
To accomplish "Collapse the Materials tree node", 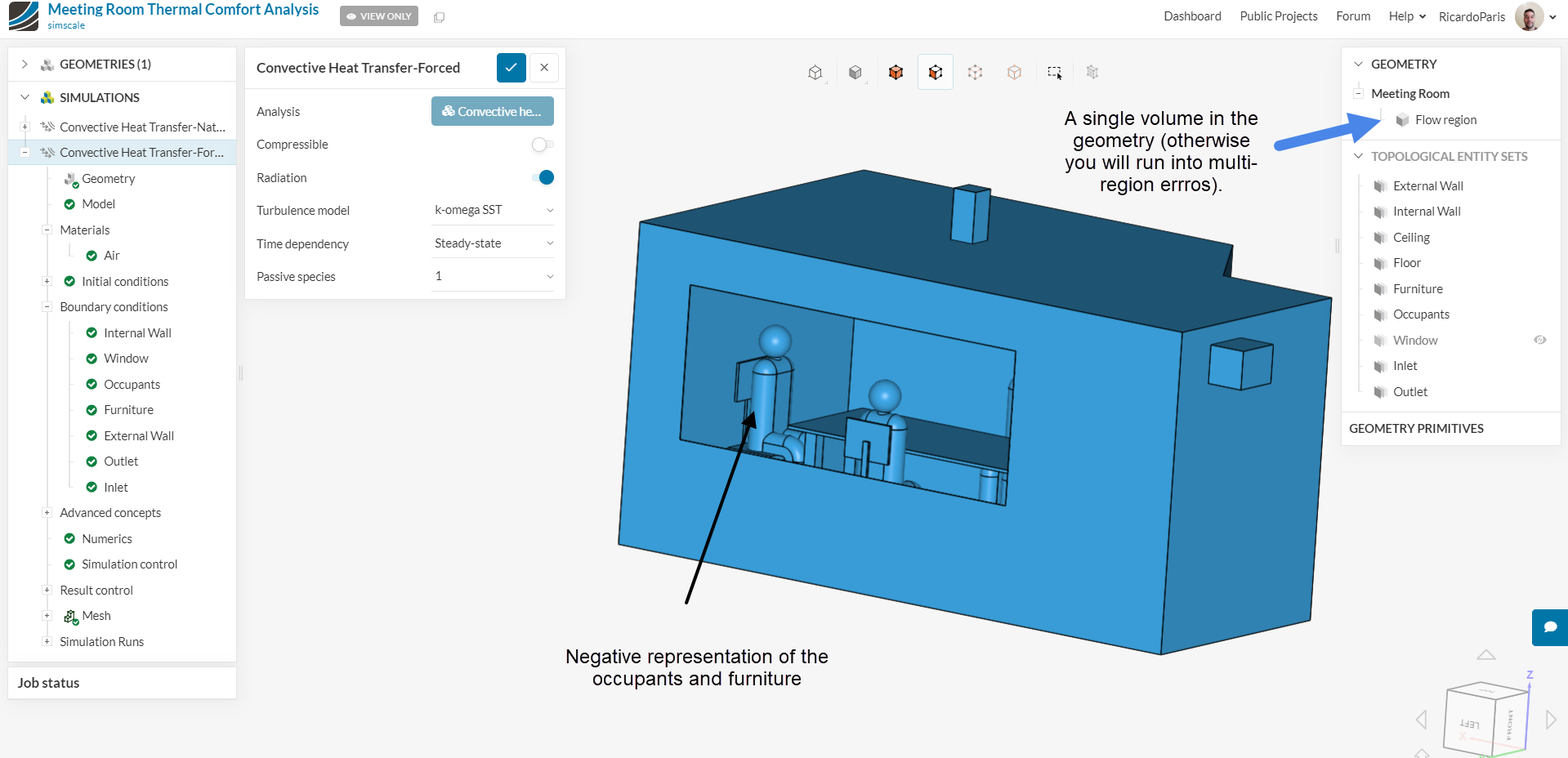I will click(47, 230).
